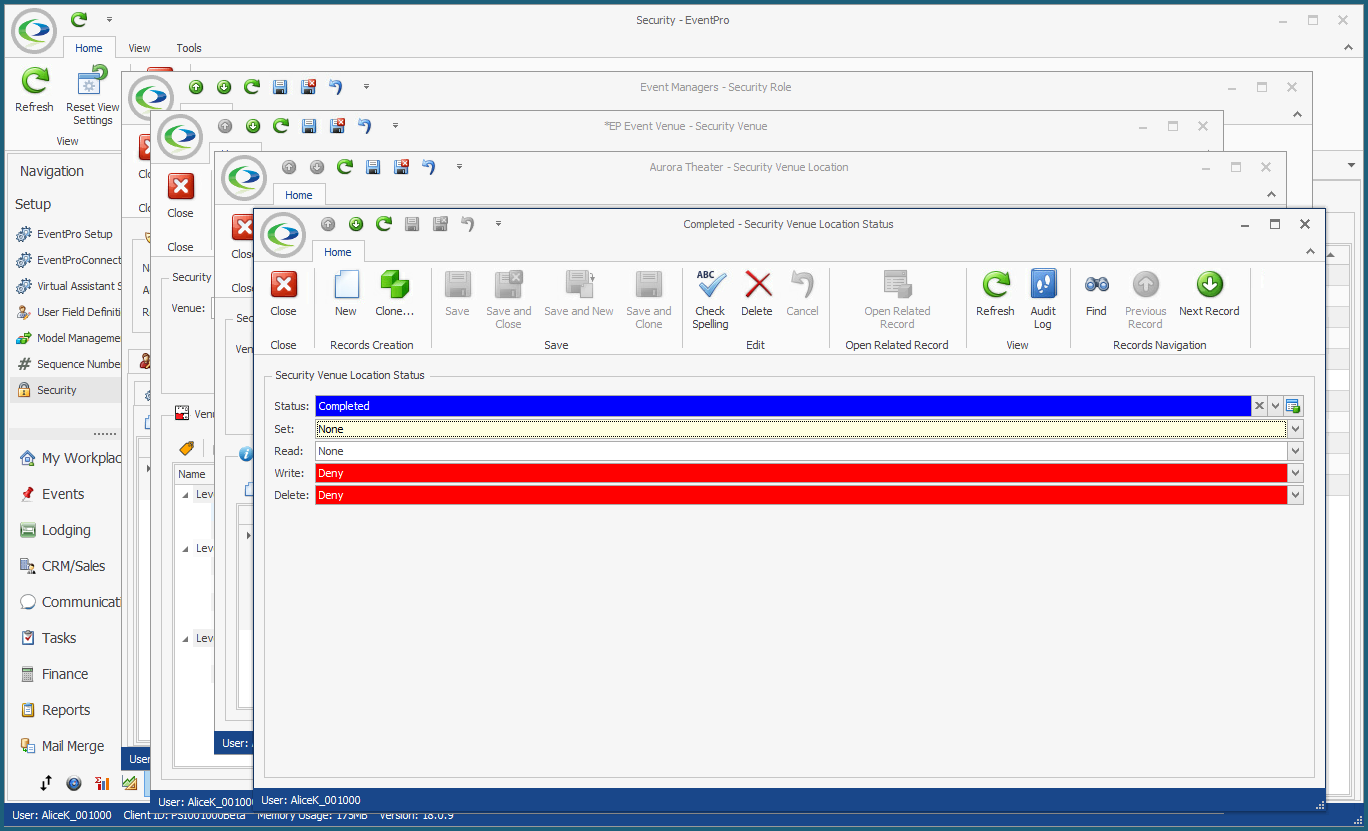Image resolution: width=1368 pixels, height=831 pixels.
Task: Open the Audit Log
Action: point(1043,299)
